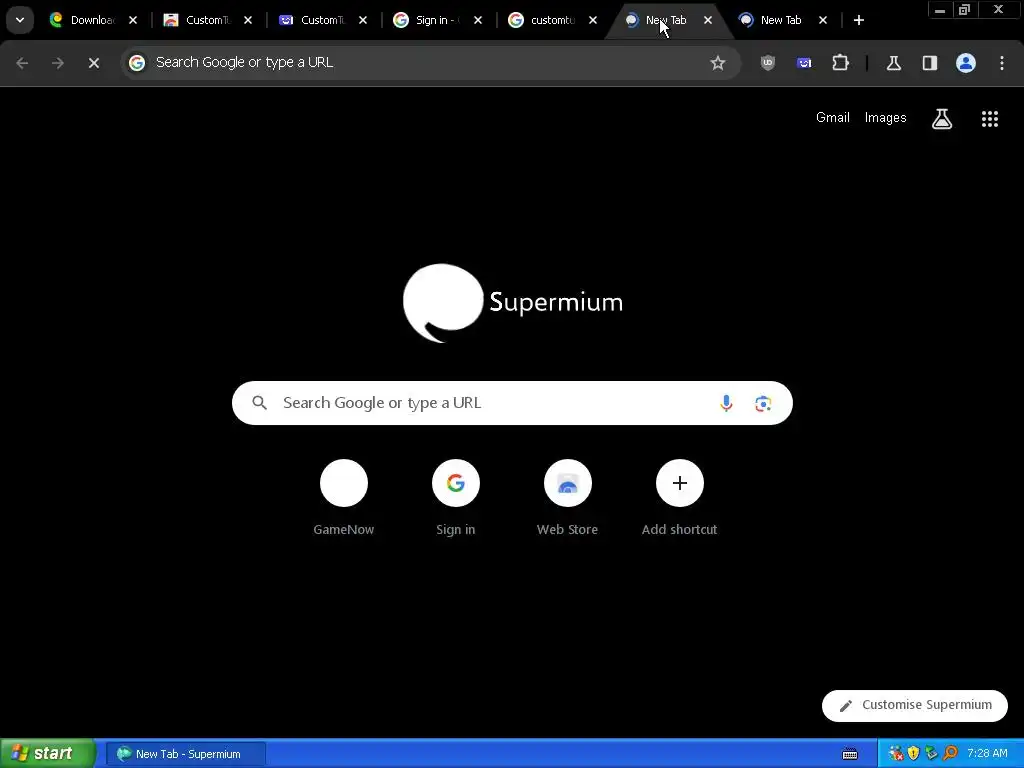The width and height of the screenshot is (1024, 768).
Task: Open Search Labs flask icon on page
Action: tap(942, 118)
